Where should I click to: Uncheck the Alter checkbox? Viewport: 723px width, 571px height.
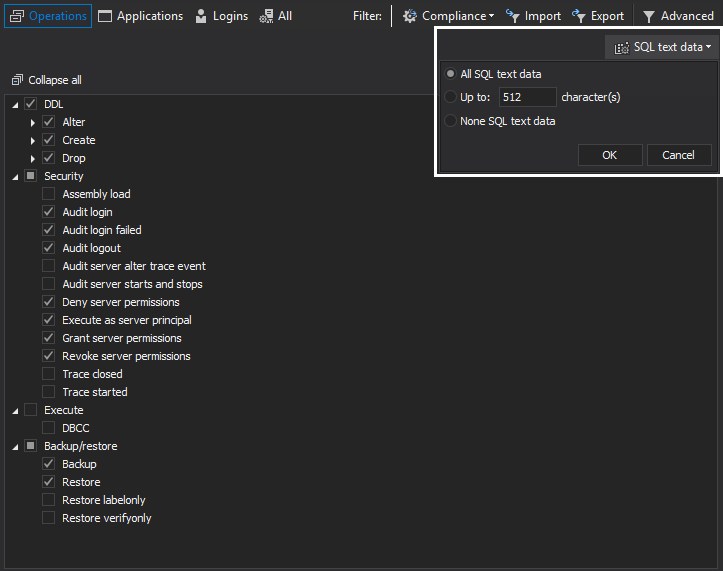click(x=48, y=122)
